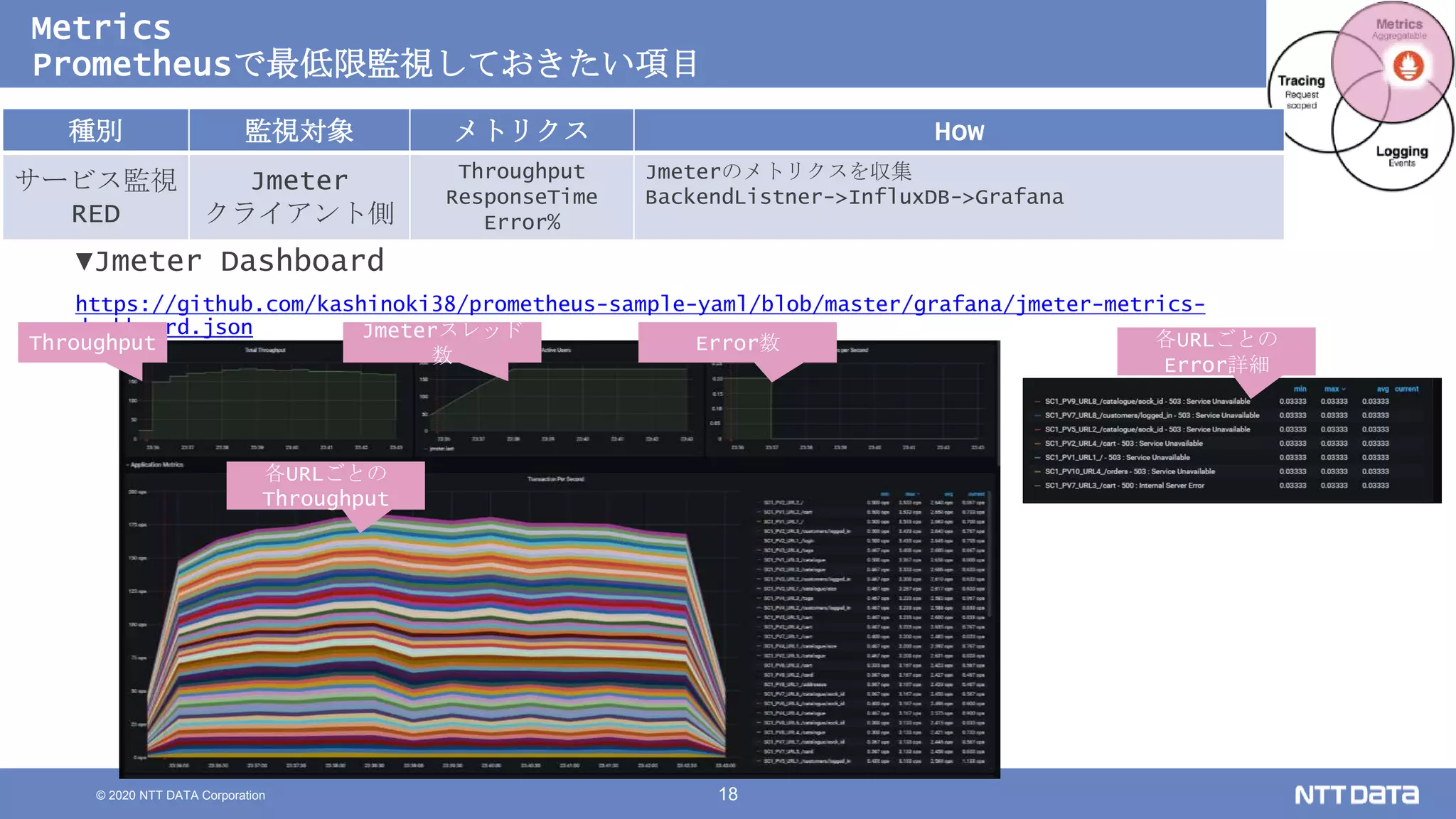The height and width of the screenshot is (819, 1456).
Task: Click the min column header in error table
Action: coord(1300,389)
